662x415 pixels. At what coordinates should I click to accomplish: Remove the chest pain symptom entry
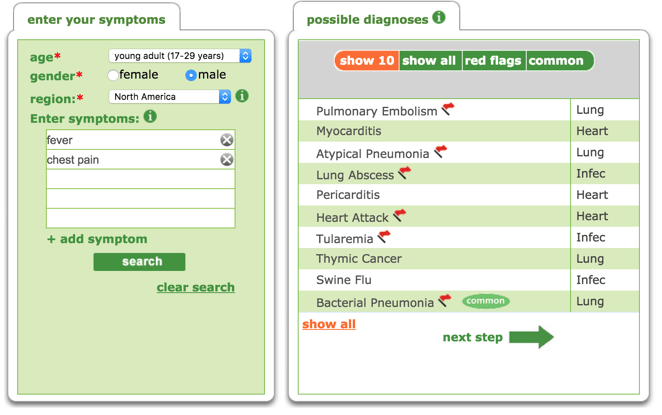(x=227, y=160)
